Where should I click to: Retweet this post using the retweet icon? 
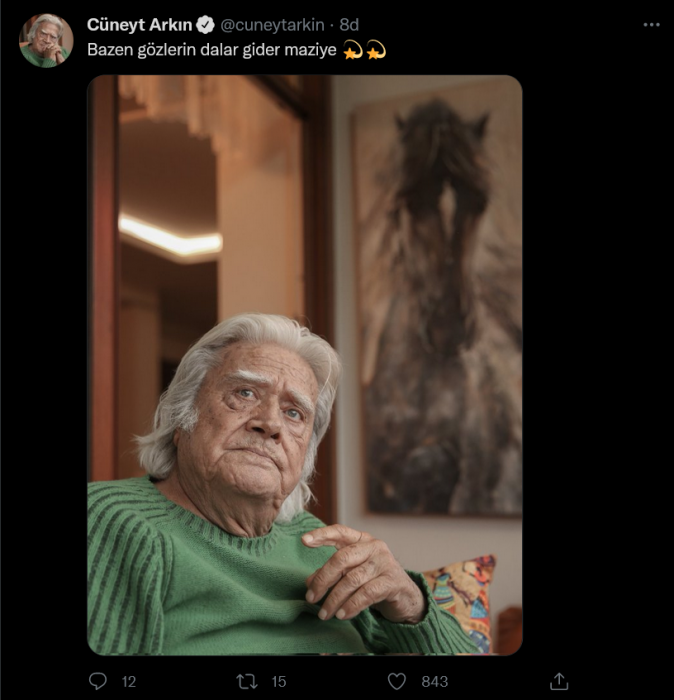(247, 681)
